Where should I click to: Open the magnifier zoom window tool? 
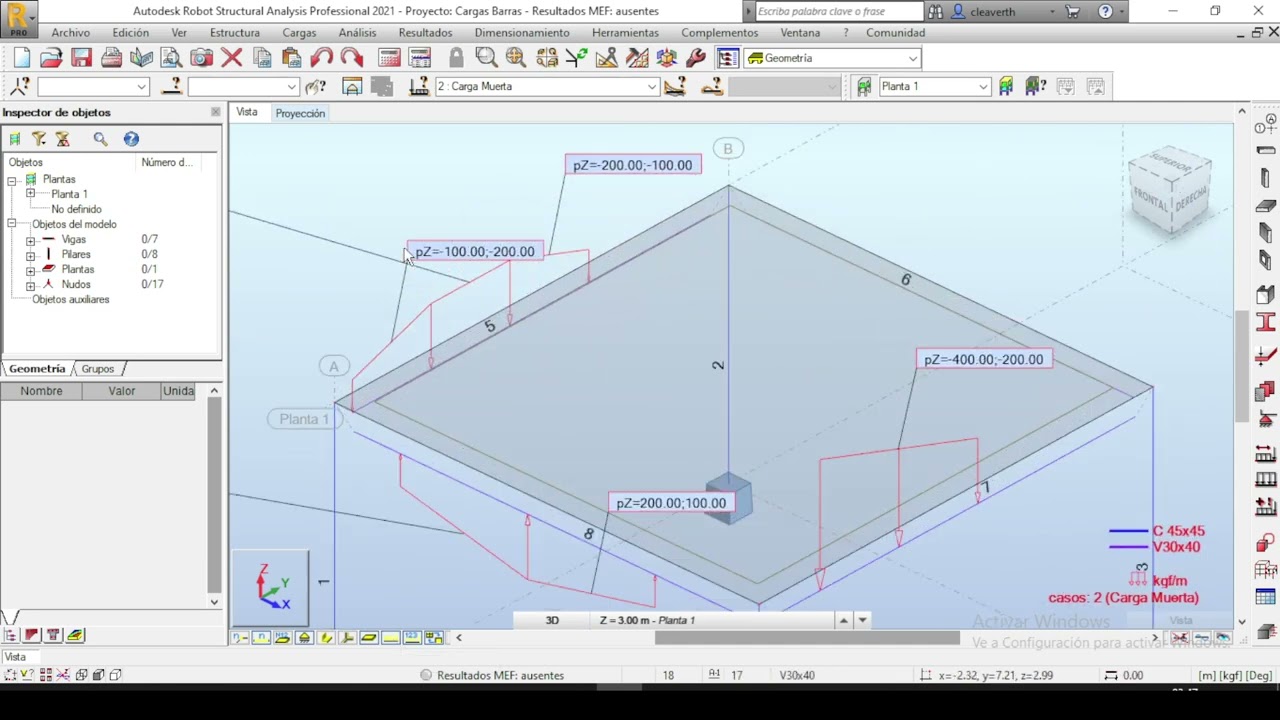(486, 58)
